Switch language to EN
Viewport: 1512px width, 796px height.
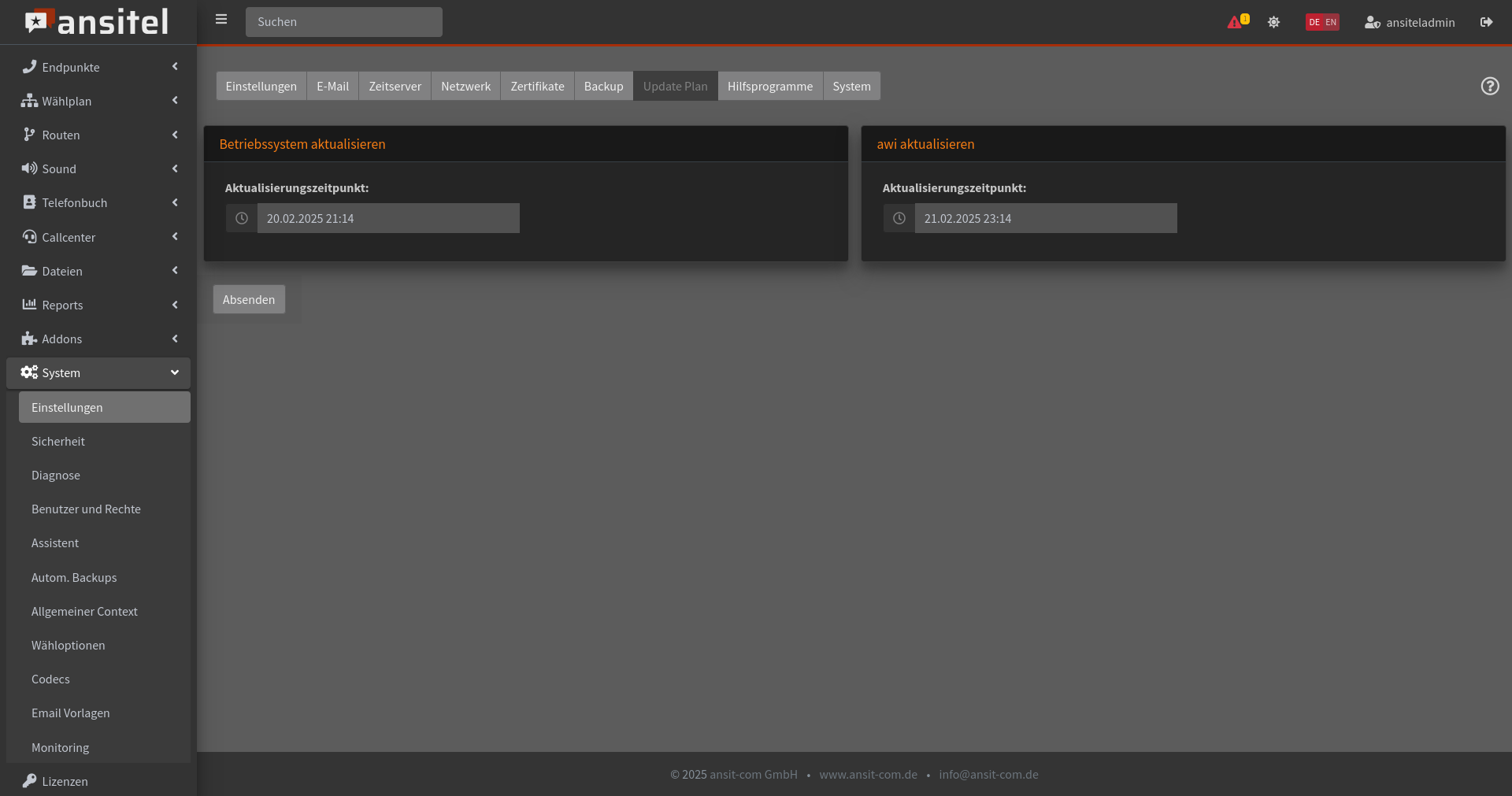tap(1331, 22)
